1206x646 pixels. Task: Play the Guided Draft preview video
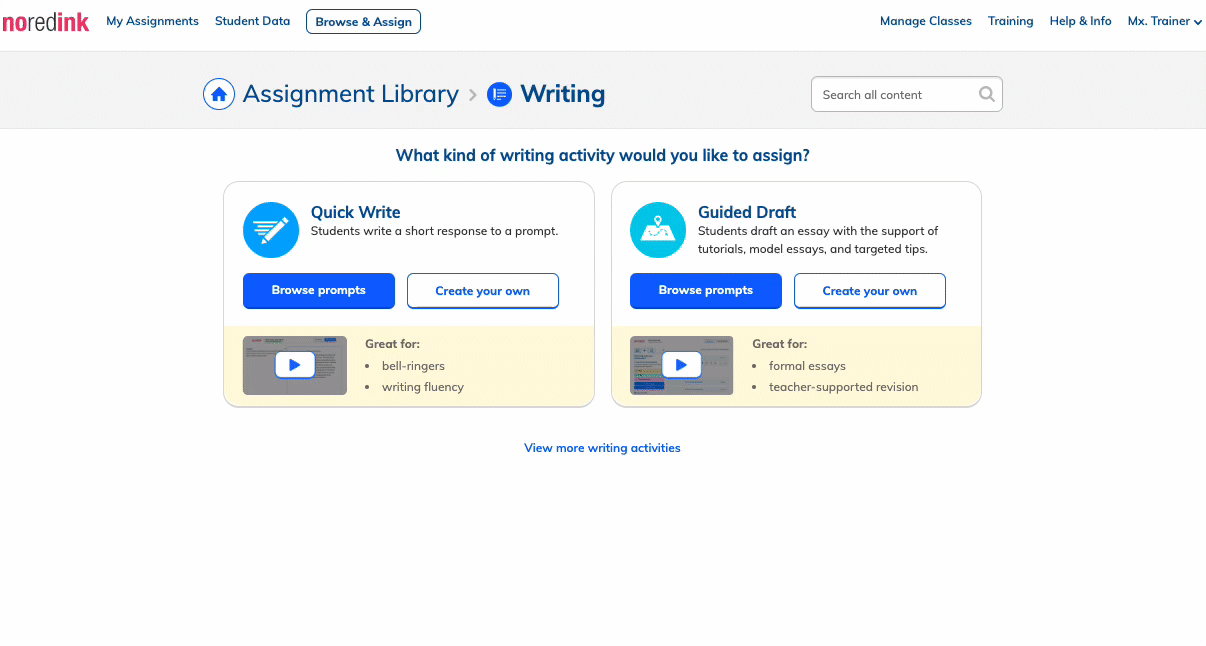pos(682,365)
